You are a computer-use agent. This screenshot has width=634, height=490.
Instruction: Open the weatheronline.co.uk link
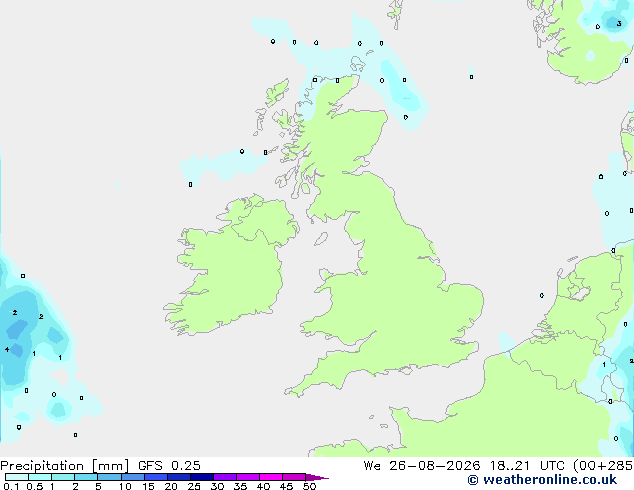click(542, 480)
